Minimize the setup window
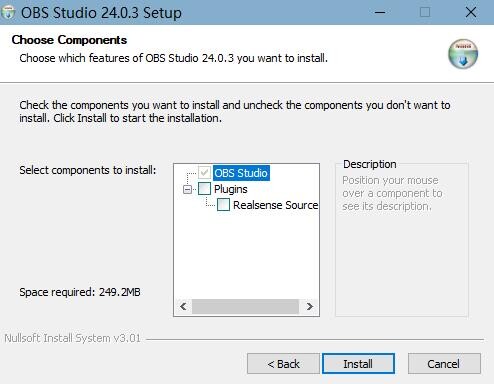494x384 pixels. coord(380,13)
